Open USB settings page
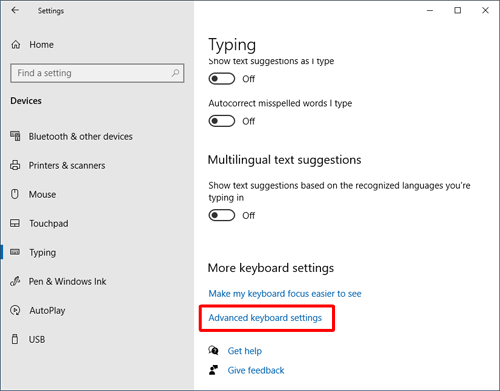 tap(37, 340)
